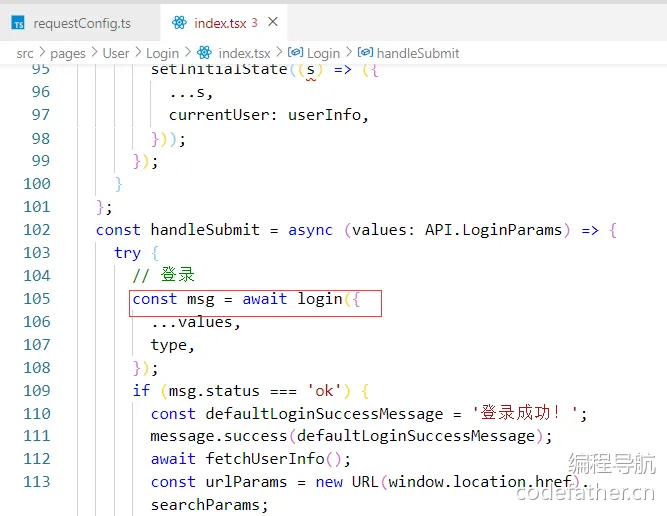The height and width of the screenshot is (516, 667).
Task: Select the handleSubmit symbol breadcrumb
Action: pos(418,53)
